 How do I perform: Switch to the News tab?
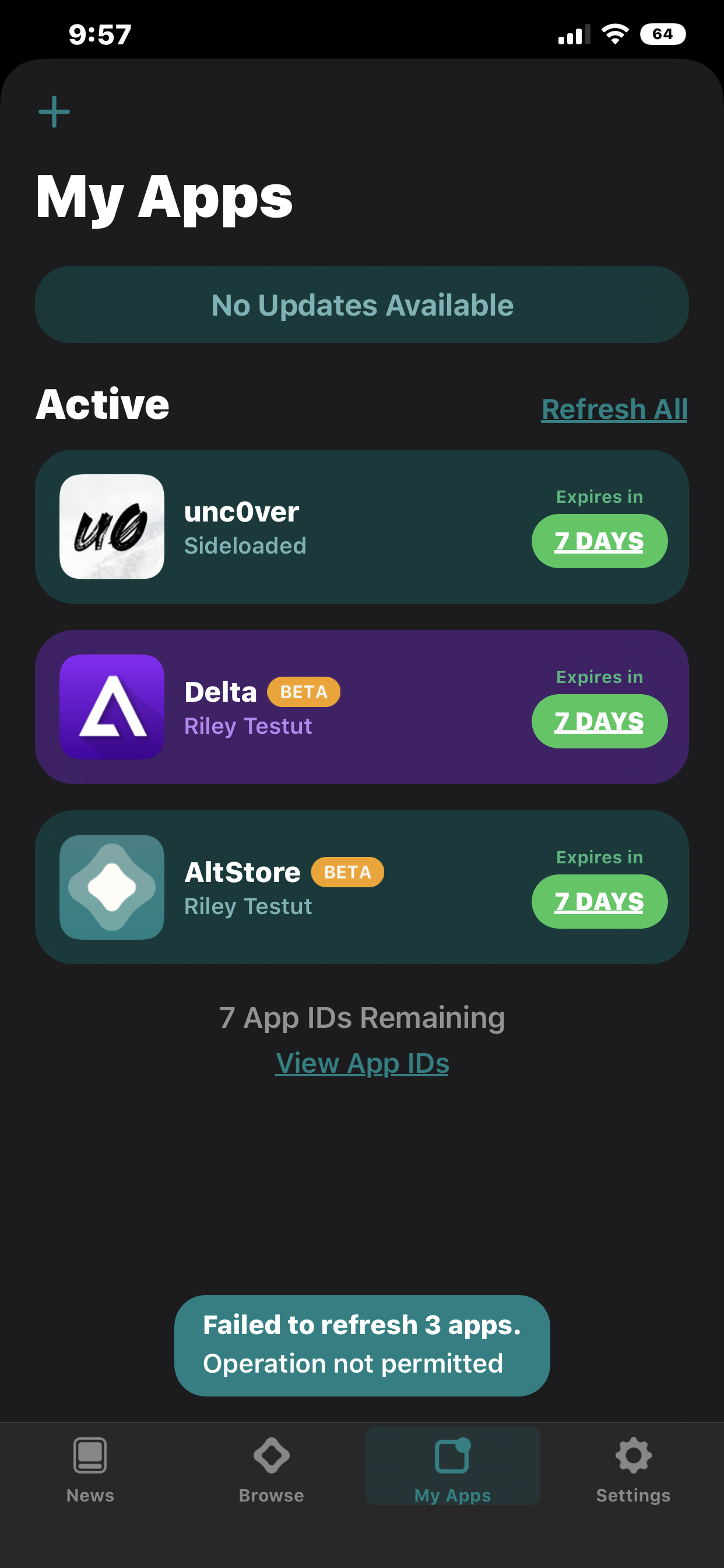point(90,1469)
